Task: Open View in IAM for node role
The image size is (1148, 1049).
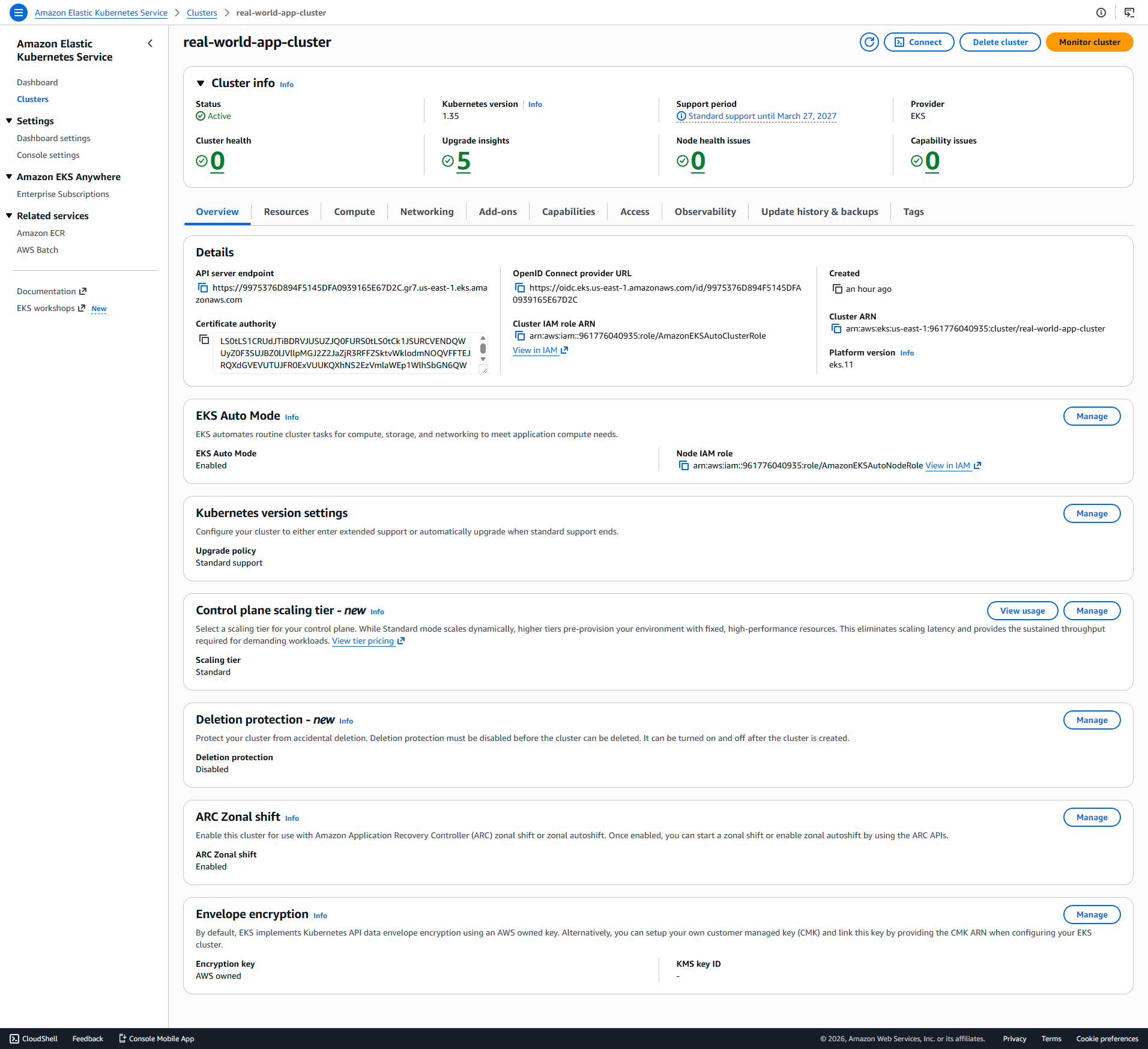Action: pos(953,466)
